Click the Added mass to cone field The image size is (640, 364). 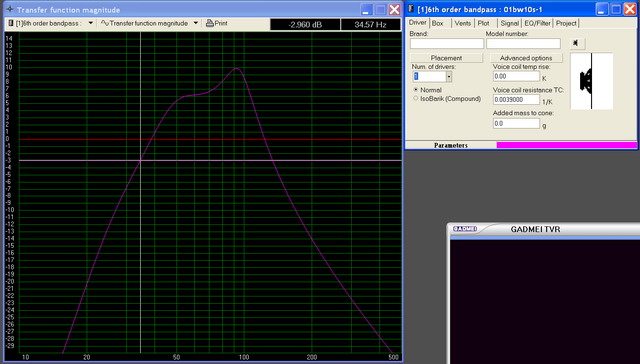click(516, 123)
